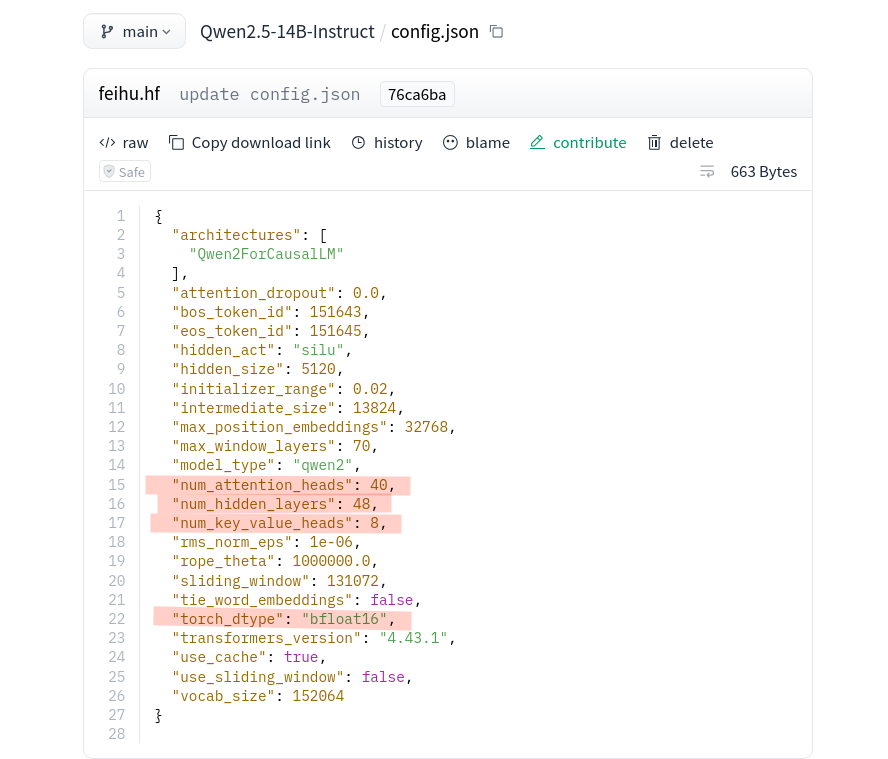Copy the file path with copy icon

click(x=497, y=32)
